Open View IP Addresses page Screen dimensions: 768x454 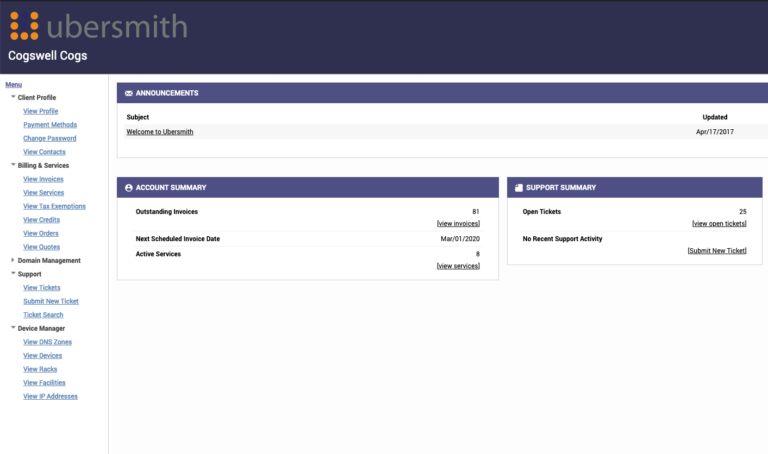tap(50, 396)
